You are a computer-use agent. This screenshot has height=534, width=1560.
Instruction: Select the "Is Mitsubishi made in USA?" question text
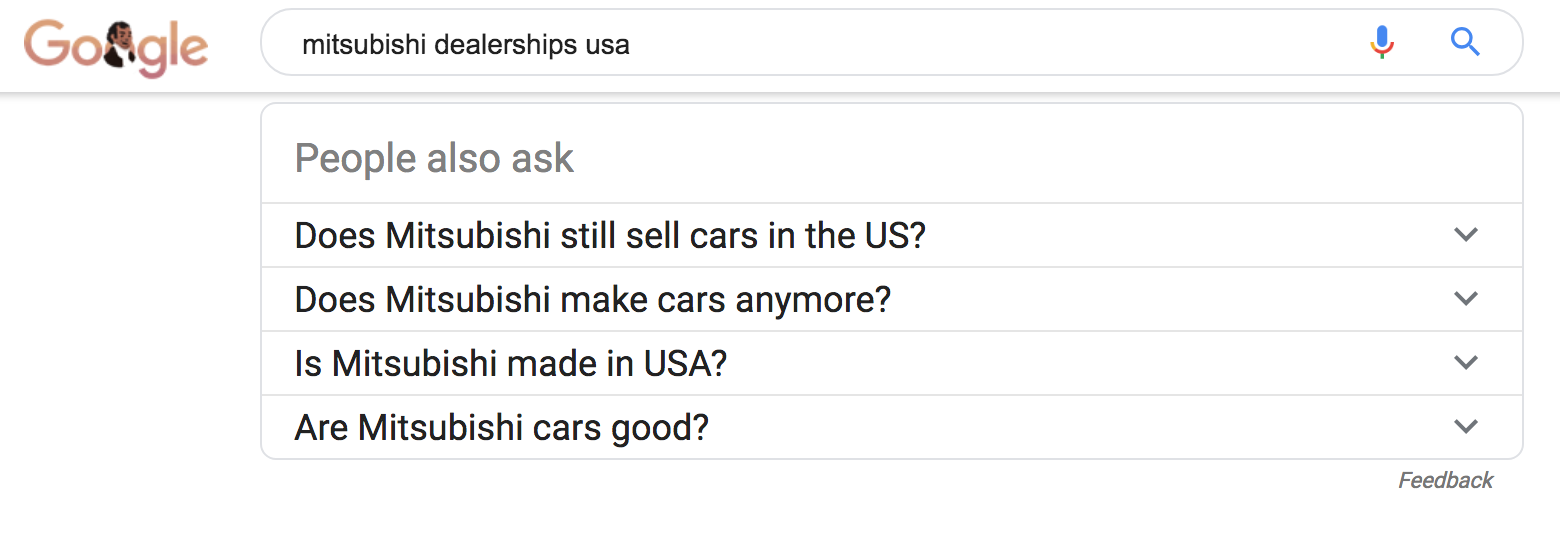pos(510,364)
